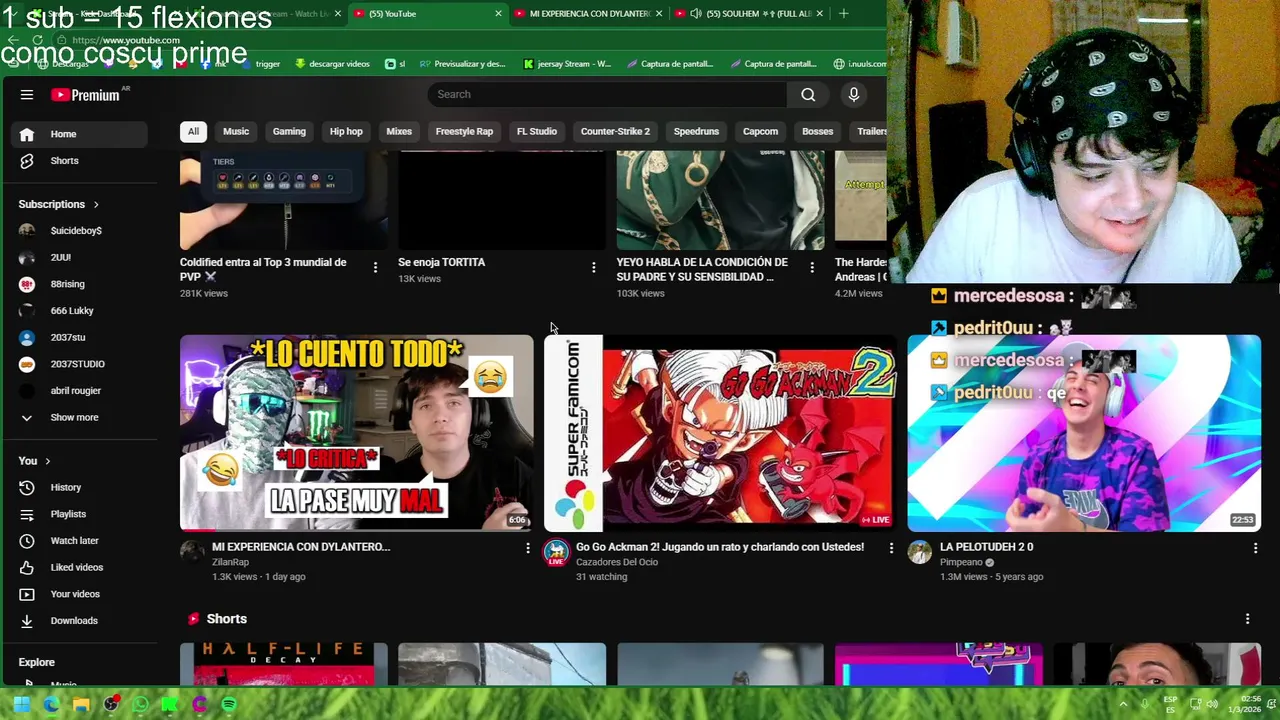Open the Pimpeano channel link
The image size is (1280, 720).
coord(961,562)
